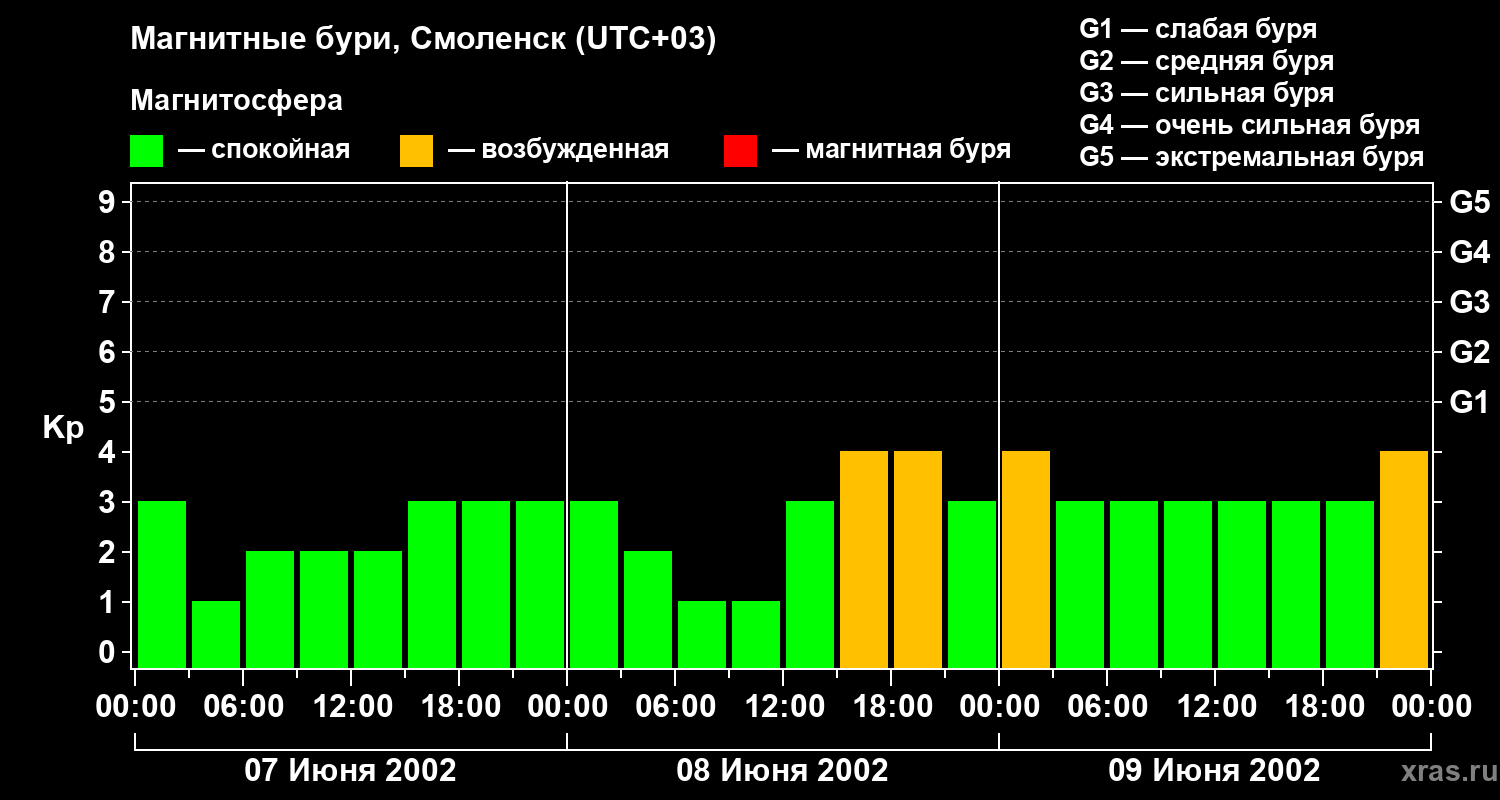
Task: Click the right-axis G1 level label
Action: [1469, 402]
